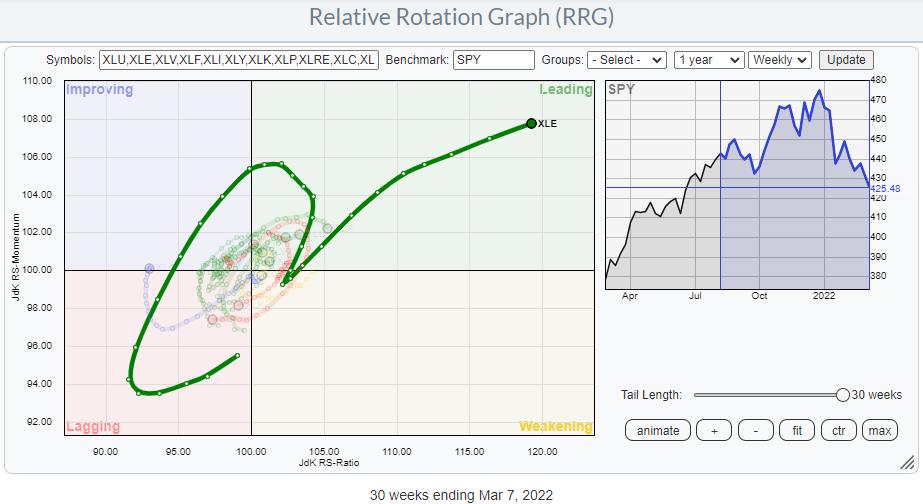Click the XLE head marker on the graph

530,124
